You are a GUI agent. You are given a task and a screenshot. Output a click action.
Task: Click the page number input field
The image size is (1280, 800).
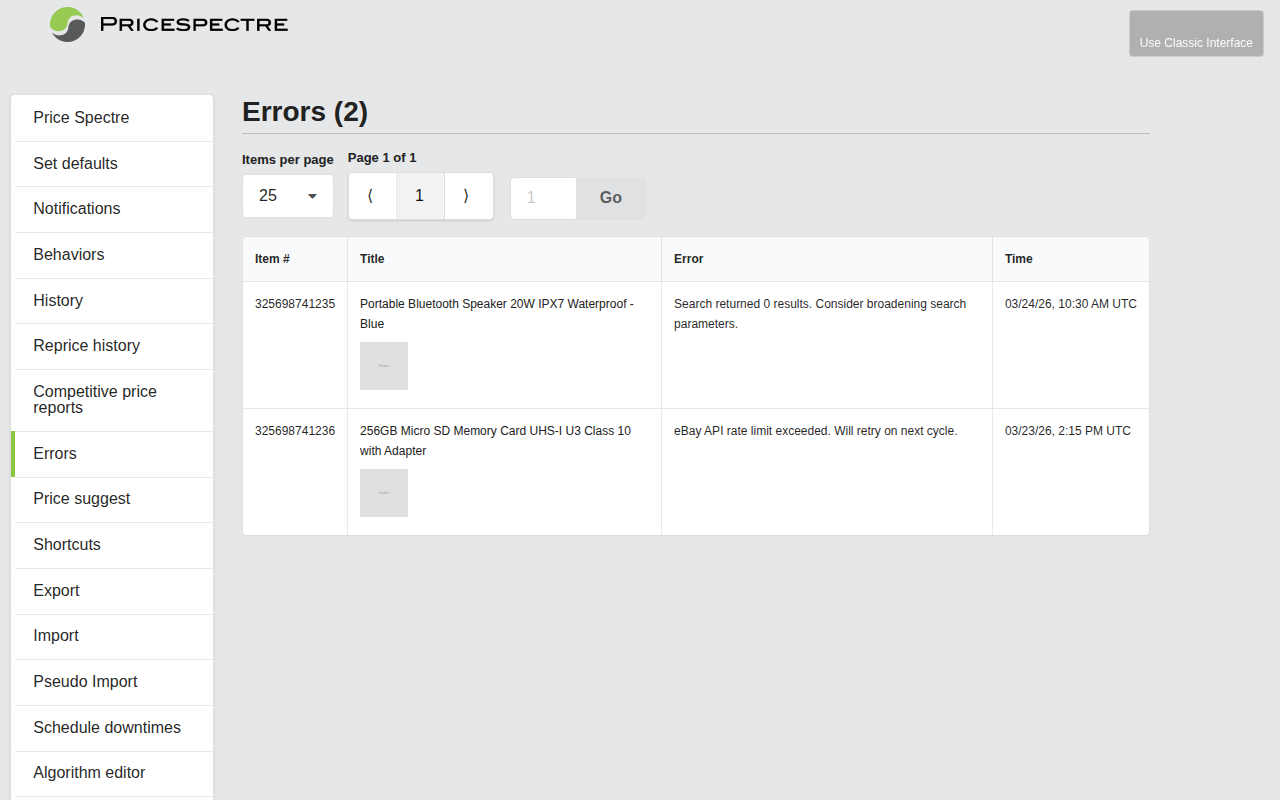542,198
